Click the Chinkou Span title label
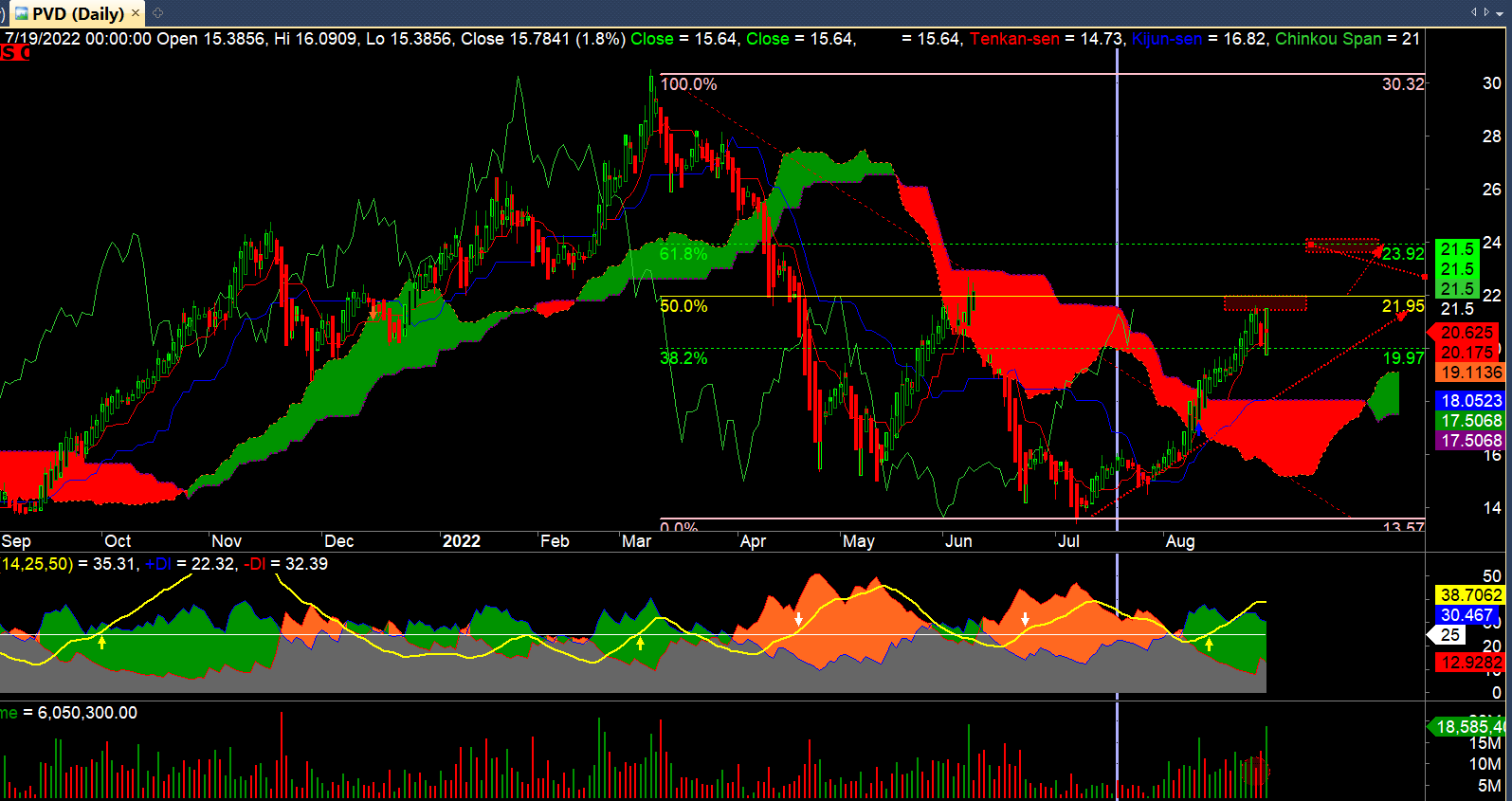1512x801 pixels. (1328, 39)
